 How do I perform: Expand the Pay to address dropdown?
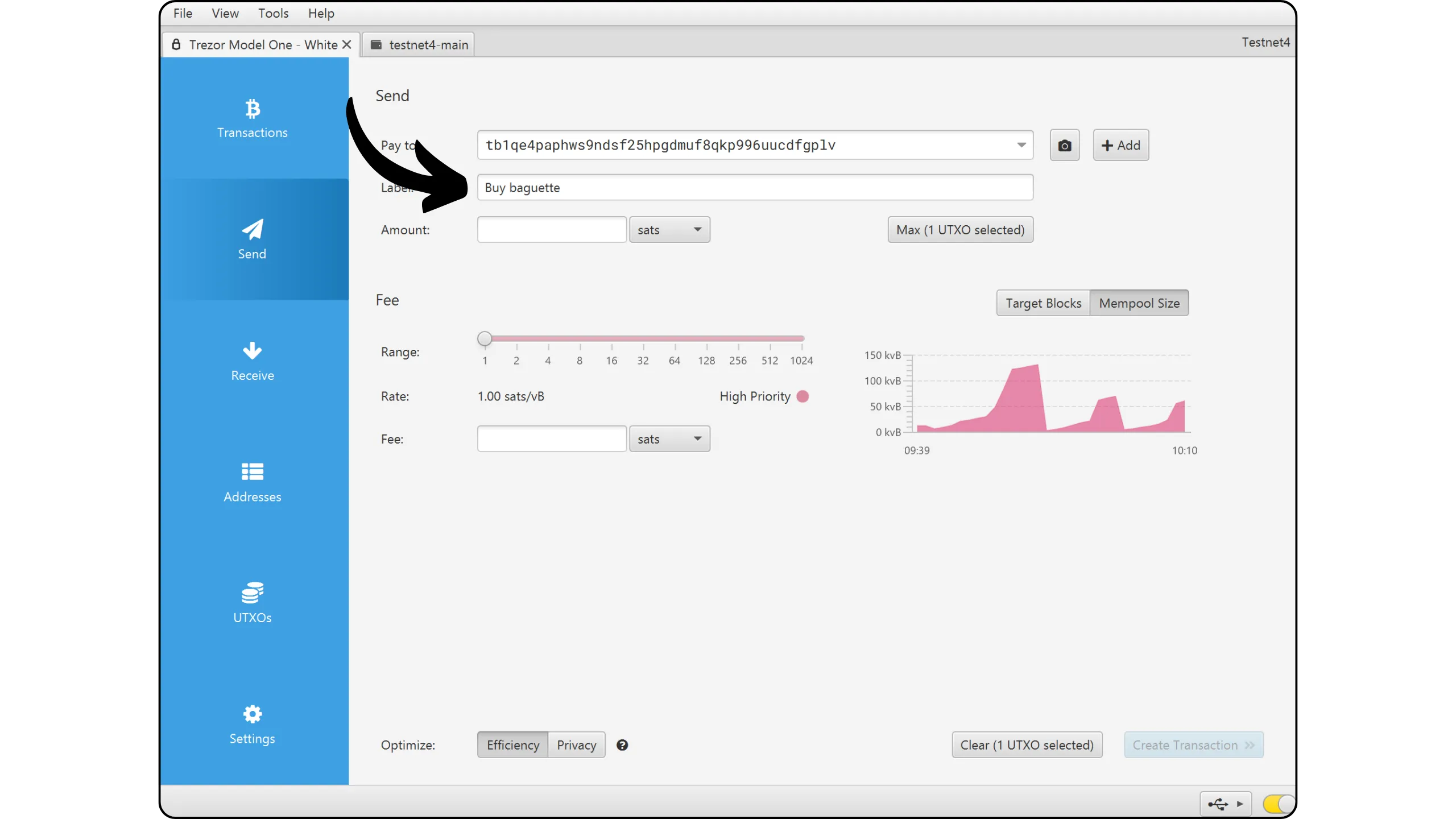click(x=1021, y=145)
